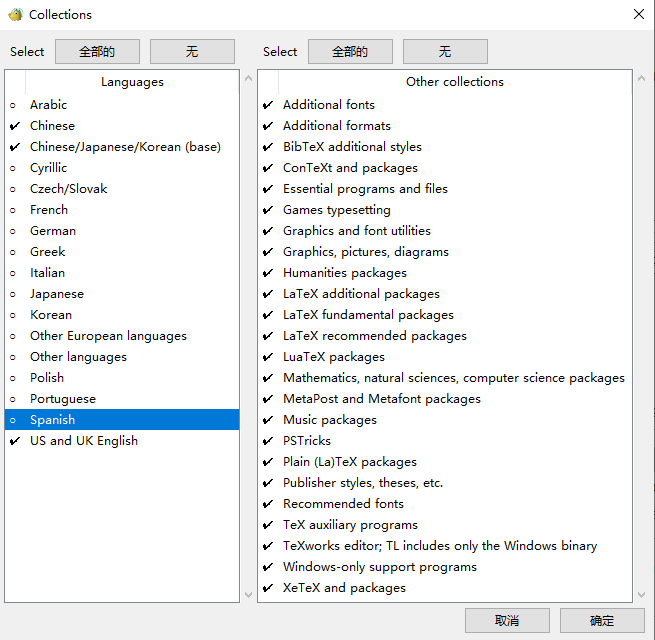Select Graphics, pictures, diagrams row
This screenshot has height=640, width=655.
coord(445,252)
